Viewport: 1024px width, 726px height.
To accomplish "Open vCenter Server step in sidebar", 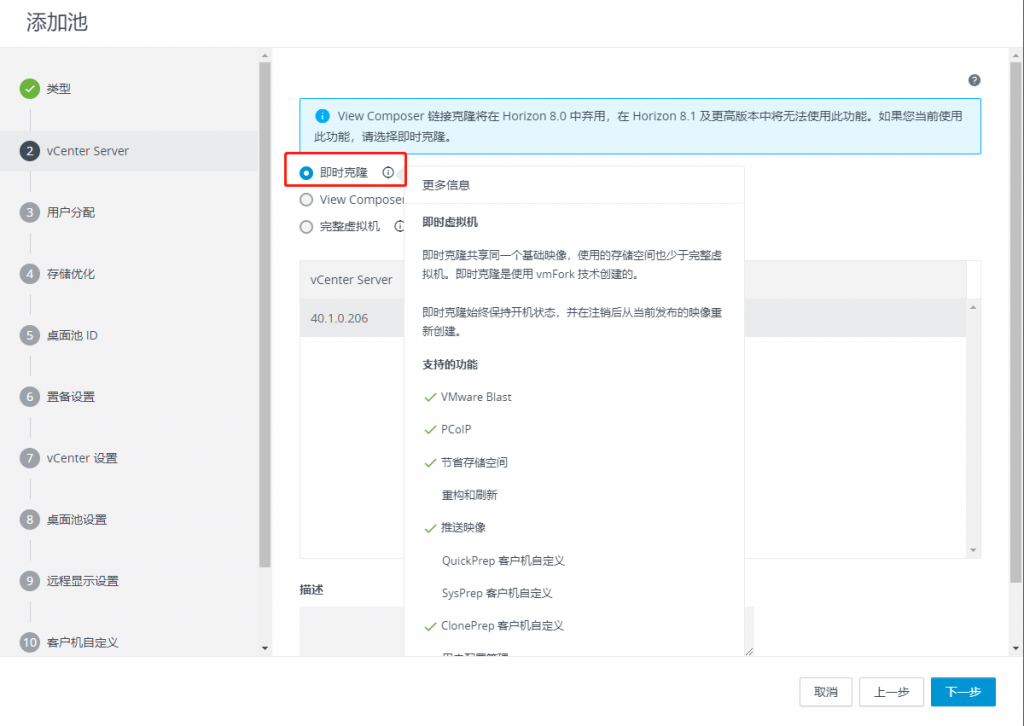I will point(88,151).
